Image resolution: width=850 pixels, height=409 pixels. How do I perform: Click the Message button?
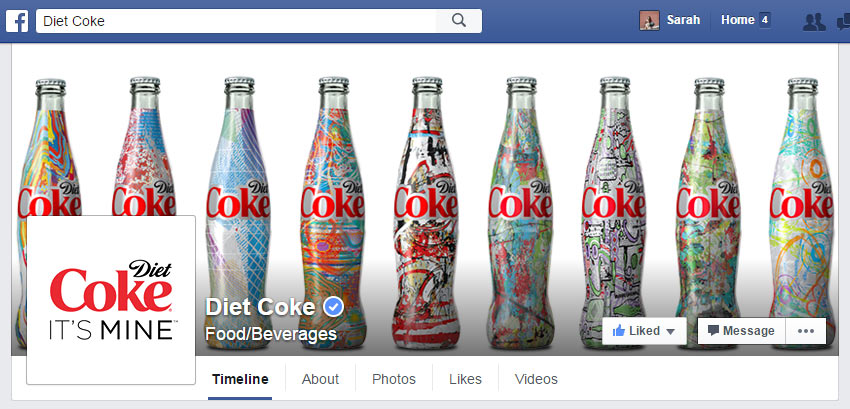pos(741,331)
